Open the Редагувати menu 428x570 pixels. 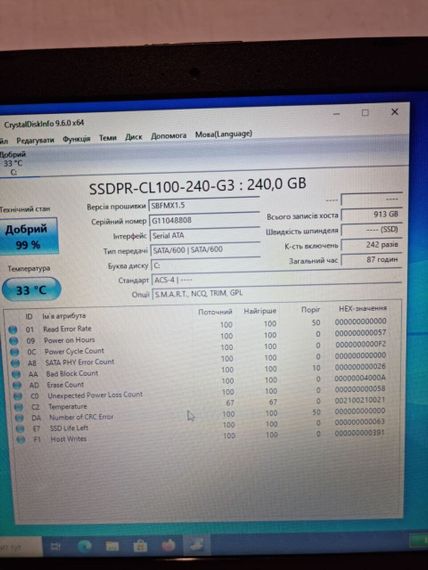click(35, 140)
